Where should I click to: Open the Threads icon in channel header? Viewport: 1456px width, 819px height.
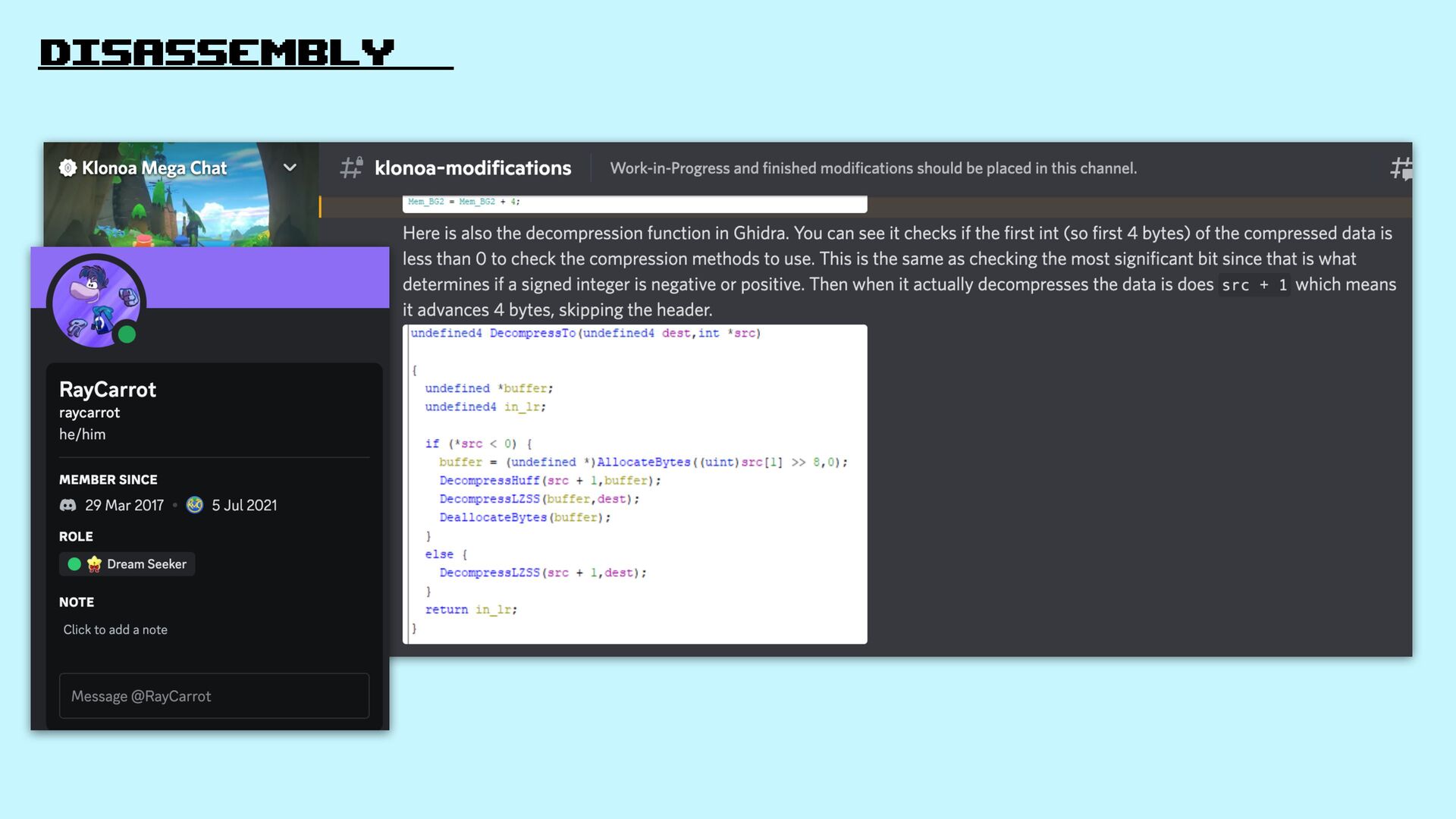point(1400,168)
